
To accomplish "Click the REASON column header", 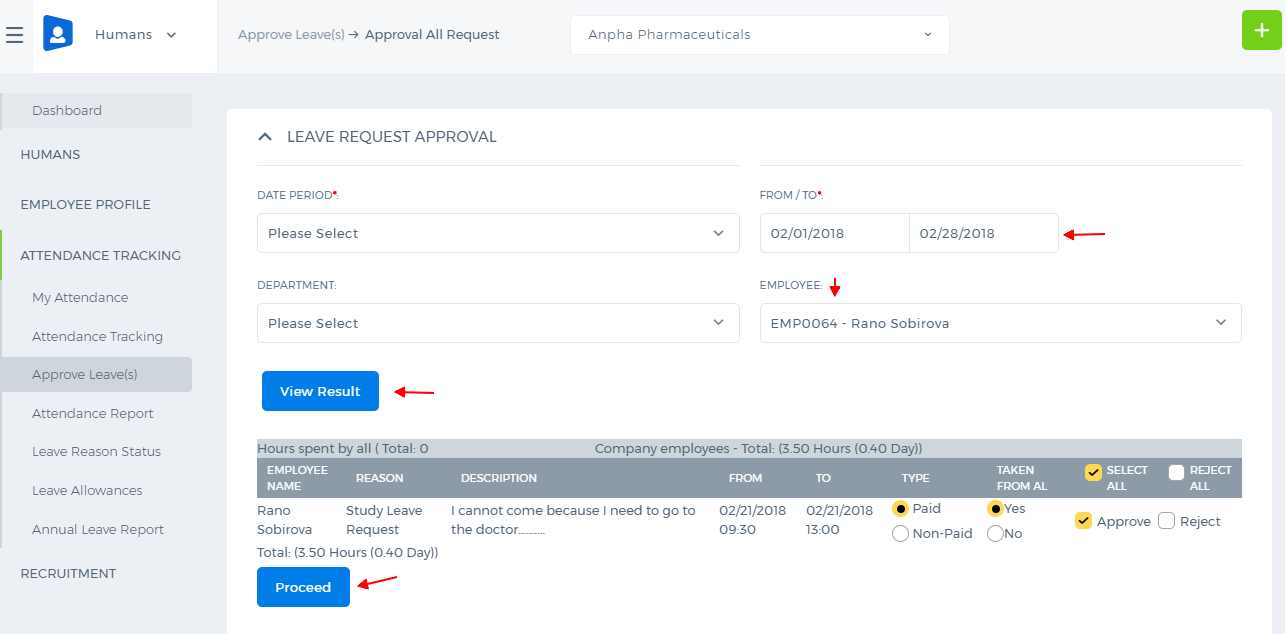I will click(x=380, y=478).
